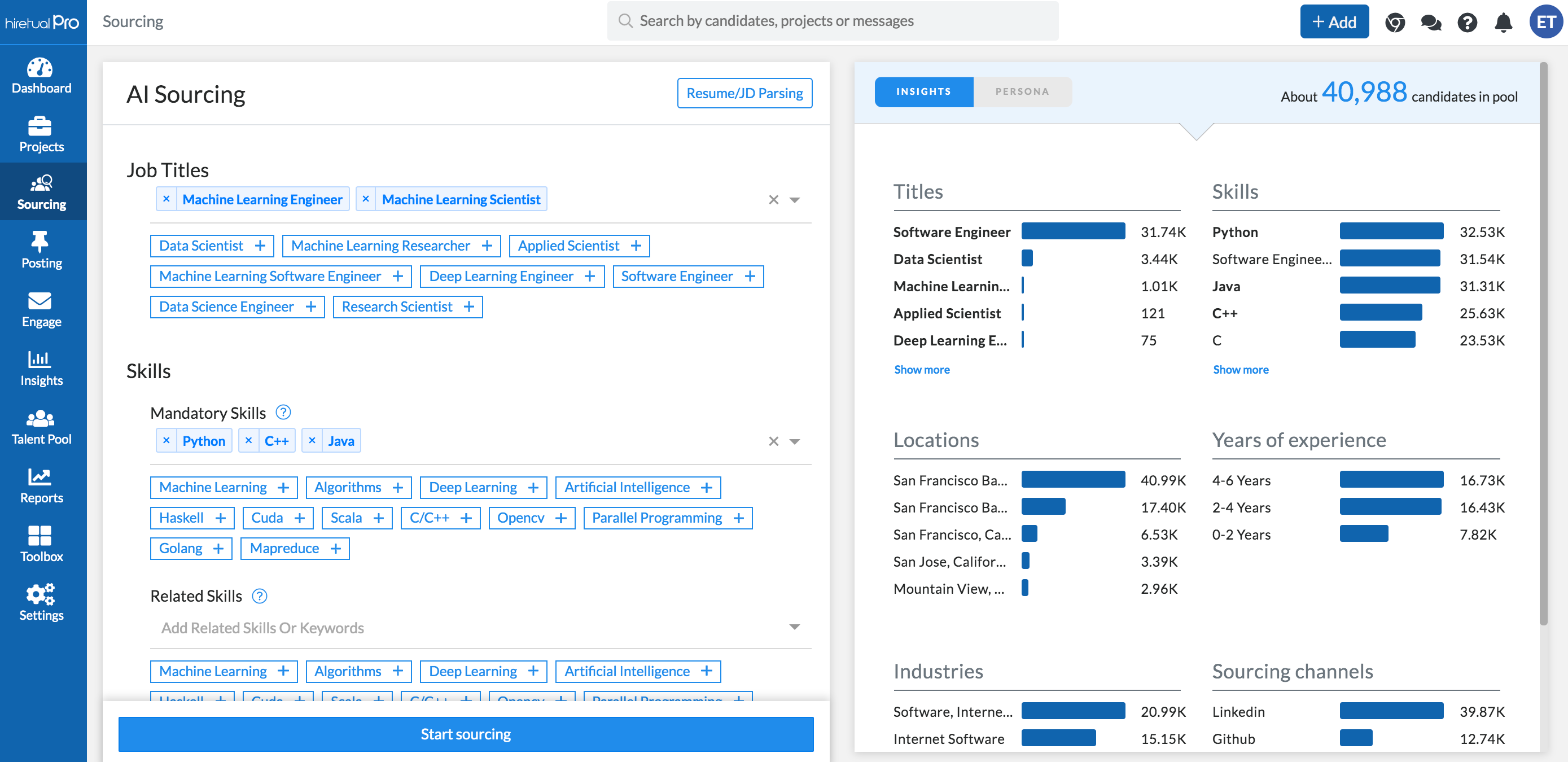This screenshot has width=1568, height=762.
Task: Open the notifications bell
Action: pos(1504,22)
